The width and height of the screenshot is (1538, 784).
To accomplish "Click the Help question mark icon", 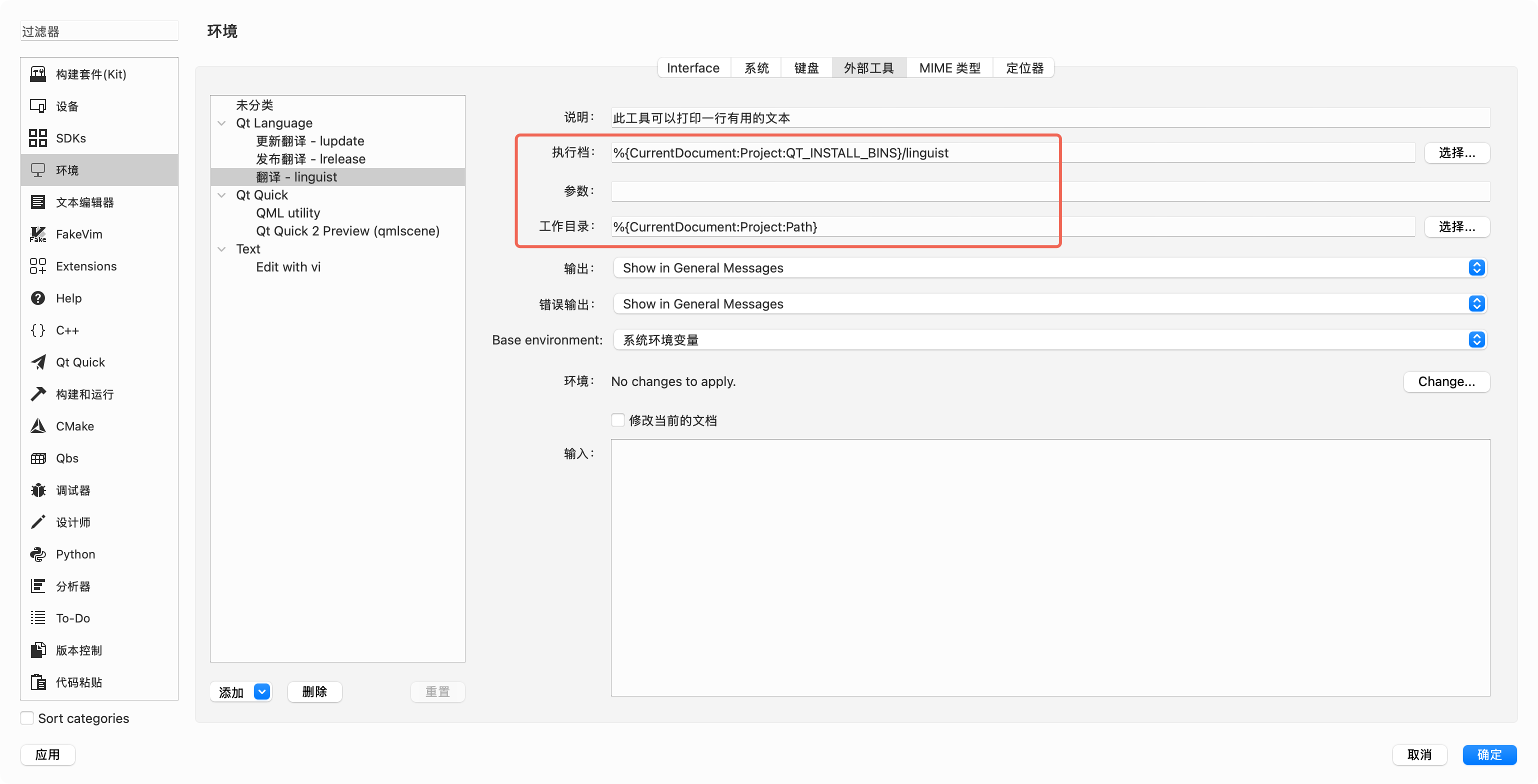I will (x=37, y=298).
